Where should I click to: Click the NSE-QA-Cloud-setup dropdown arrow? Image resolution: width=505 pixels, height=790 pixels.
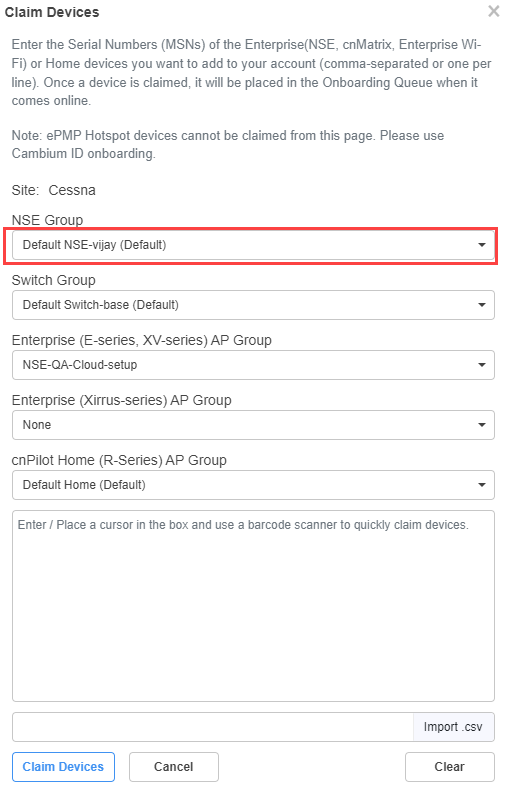click(482, 365)
